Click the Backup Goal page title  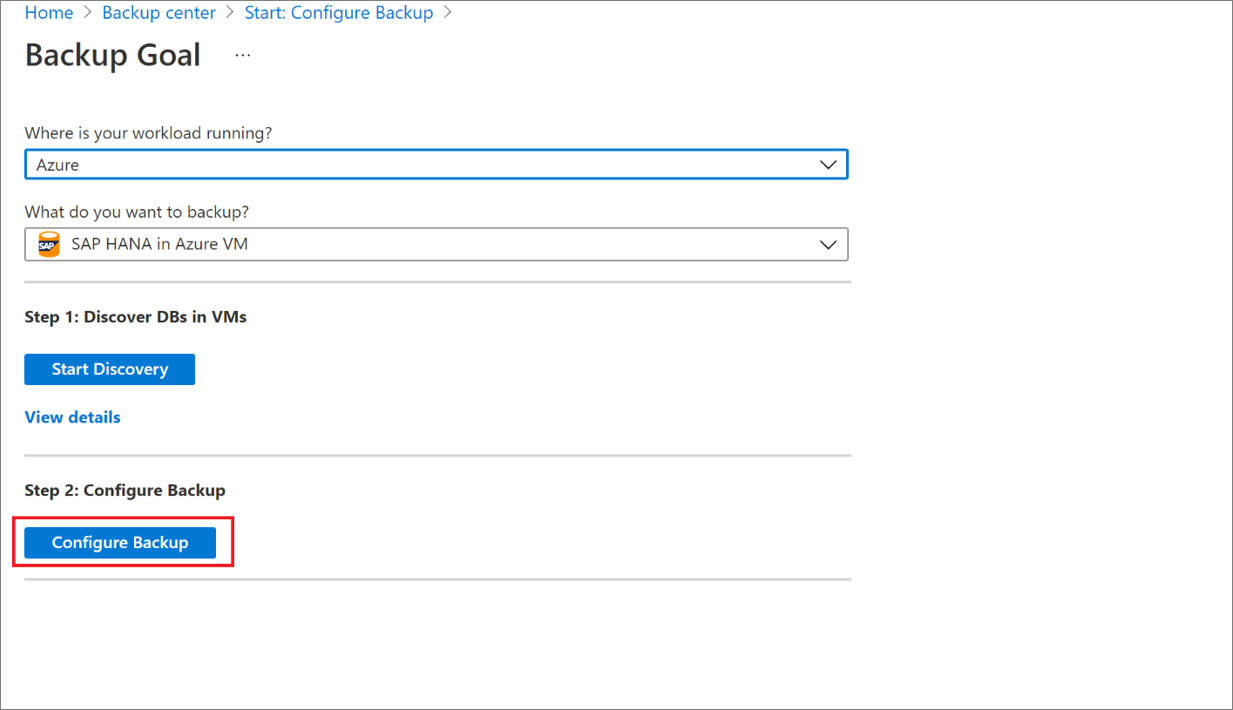(112, 56)
